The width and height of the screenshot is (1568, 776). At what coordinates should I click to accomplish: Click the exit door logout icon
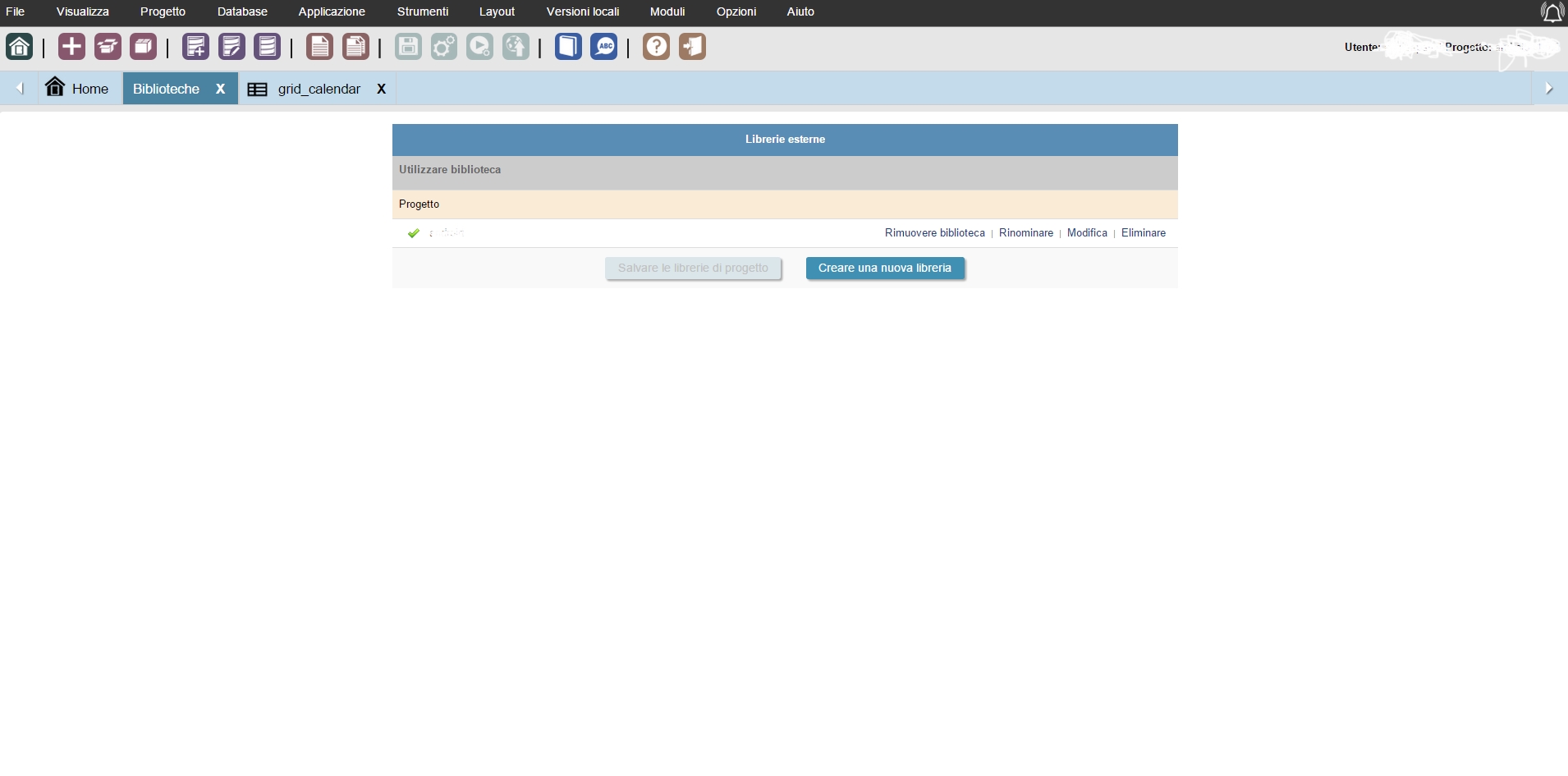point(692,47)
